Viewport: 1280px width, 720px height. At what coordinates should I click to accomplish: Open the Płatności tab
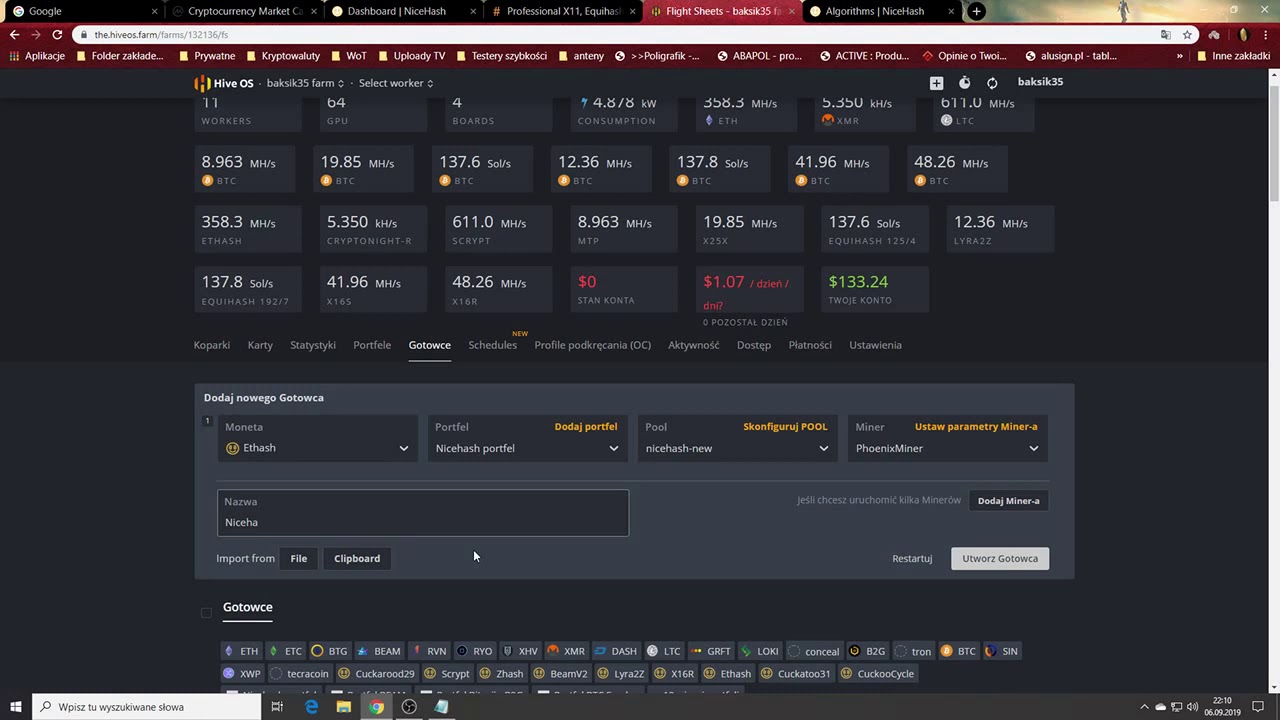coord(810,345)
